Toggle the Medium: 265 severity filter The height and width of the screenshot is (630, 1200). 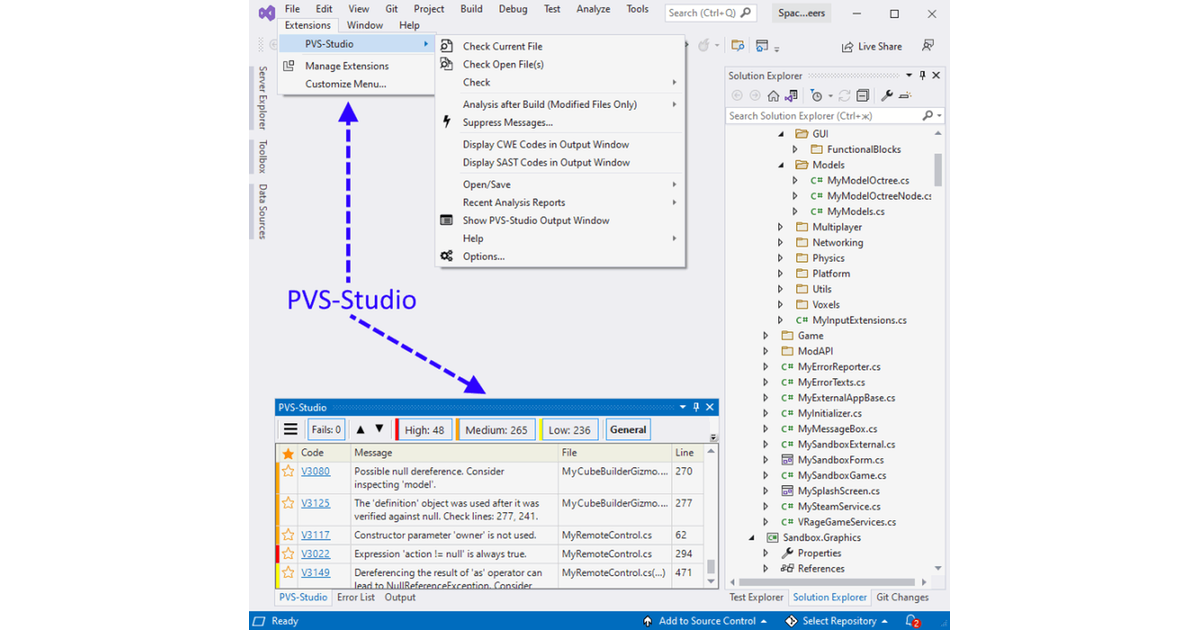click(x=495, y=430)
